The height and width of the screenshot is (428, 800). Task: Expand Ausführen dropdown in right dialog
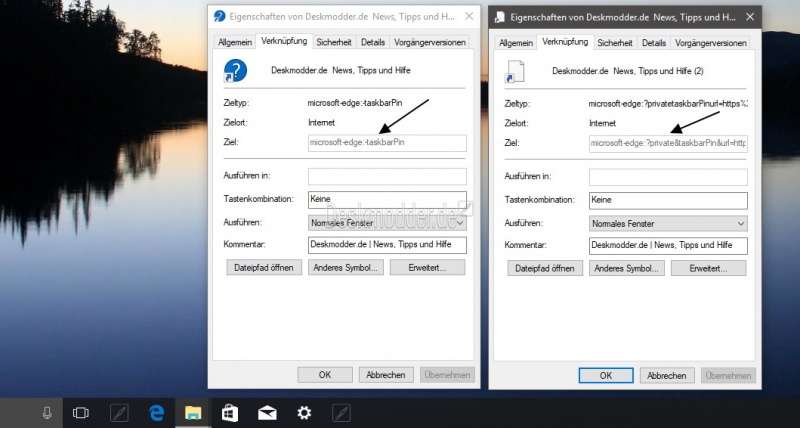coord(668,223)
